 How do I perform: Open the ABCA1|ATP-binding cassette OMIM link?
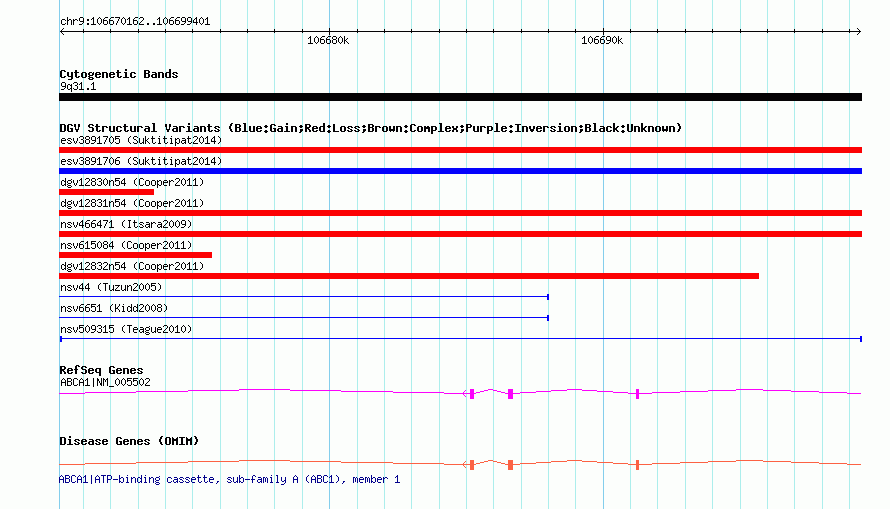coord(229,479)
